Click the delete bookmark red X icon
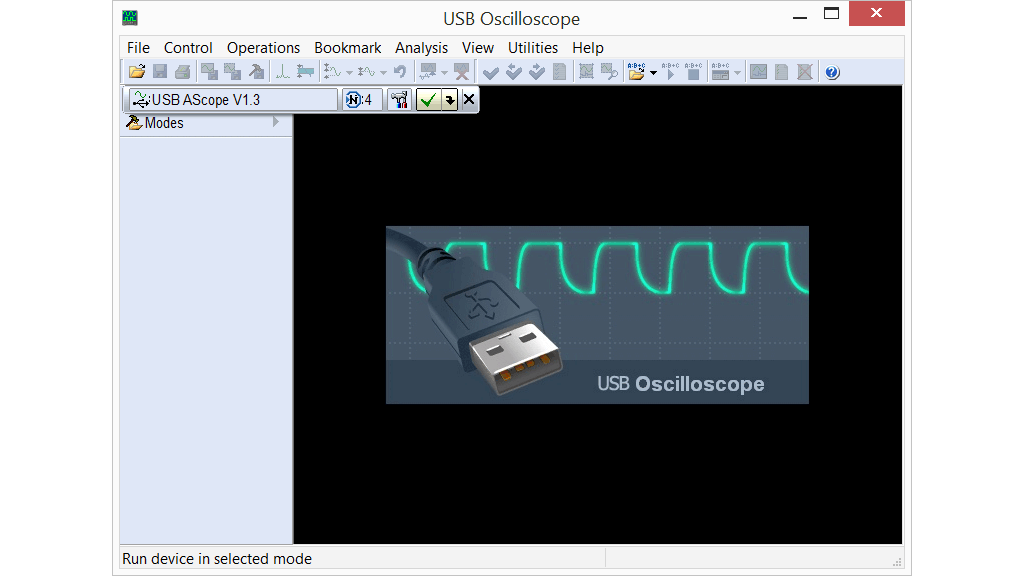Viewport: 1024px width, 576px height. pos(462,72)
